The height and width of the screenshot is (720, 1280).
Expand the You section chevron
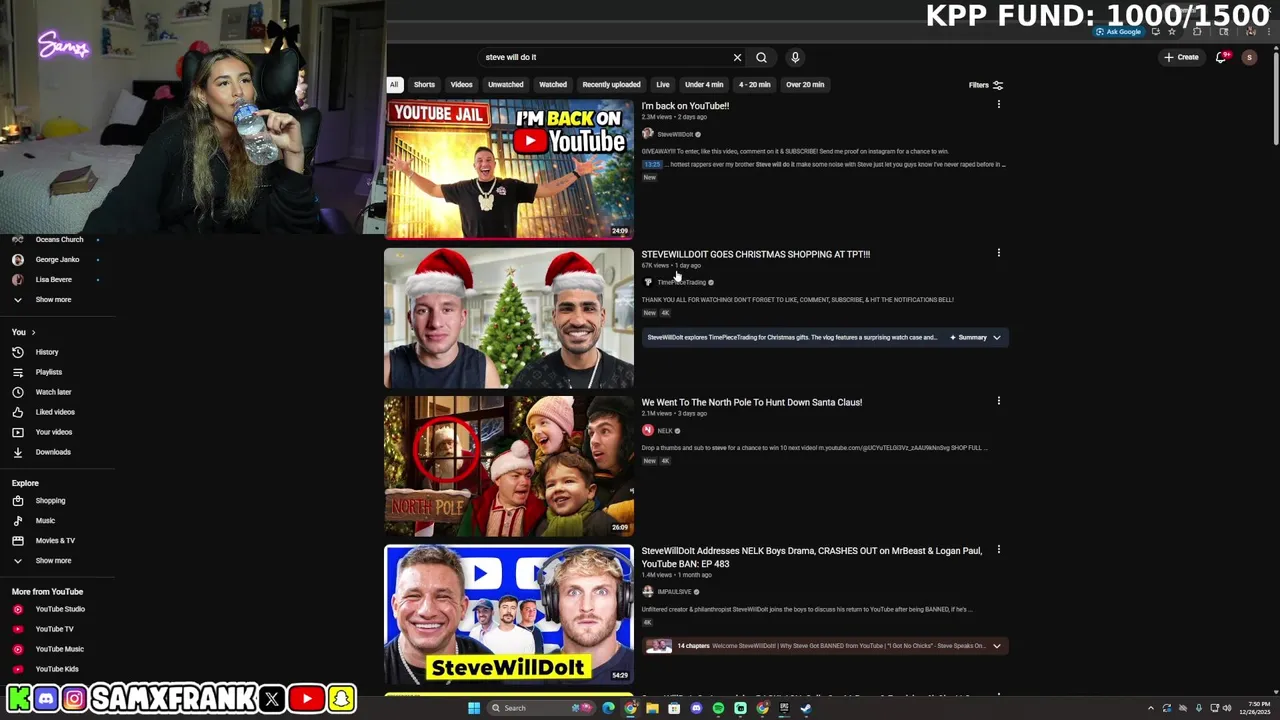[33, 332]
